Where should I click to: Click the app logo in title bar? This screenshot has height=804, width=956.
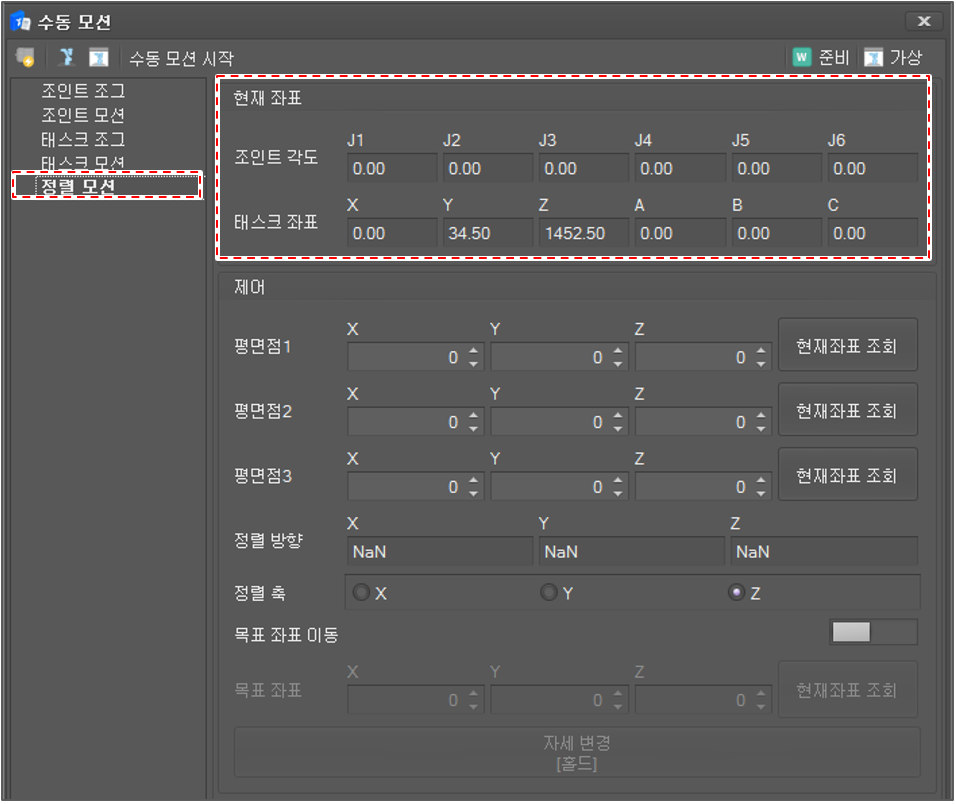point(19,20)
